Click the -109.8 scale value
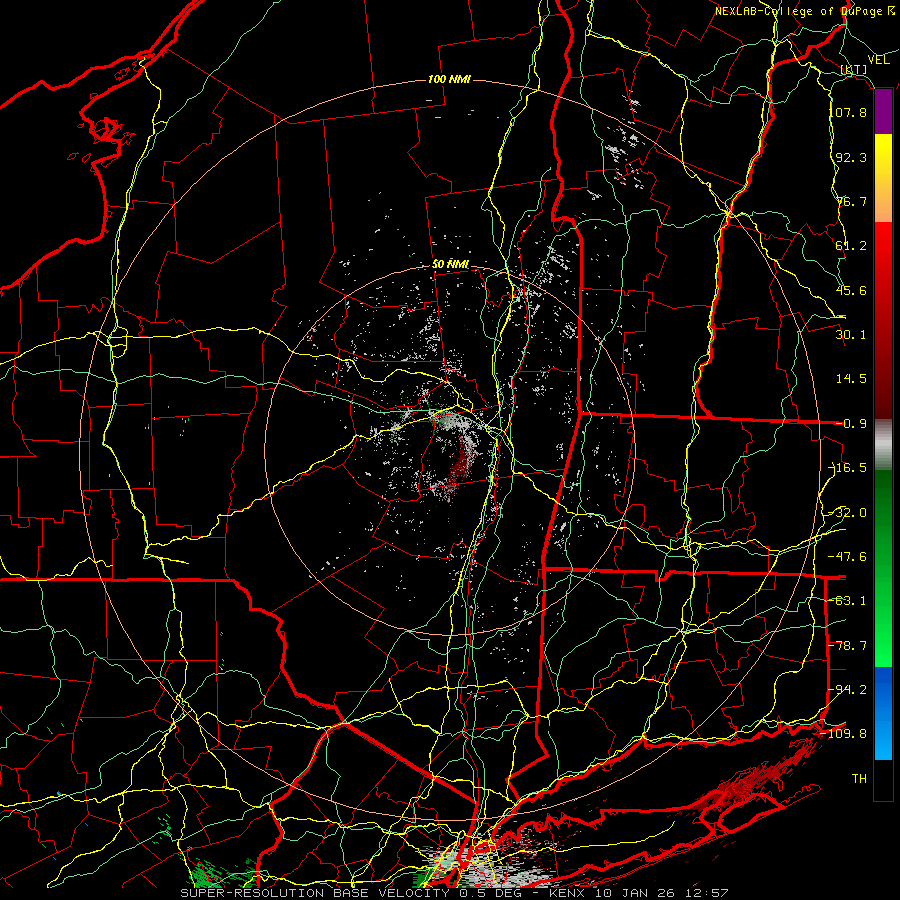Screen dimensions: 900x900 [845, 734]
